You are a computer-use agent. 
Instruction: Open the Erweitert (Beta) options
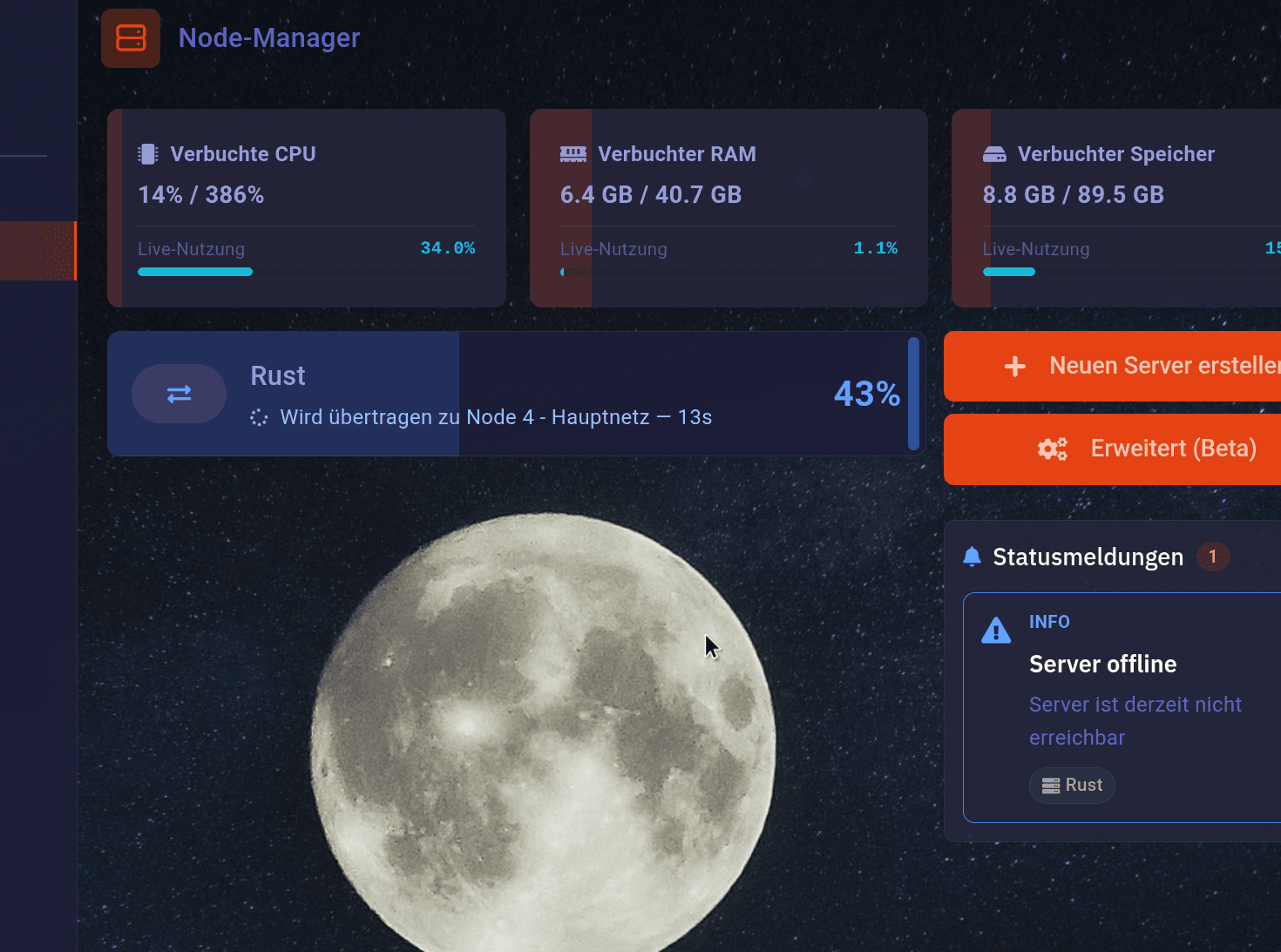coord(1112,449)
